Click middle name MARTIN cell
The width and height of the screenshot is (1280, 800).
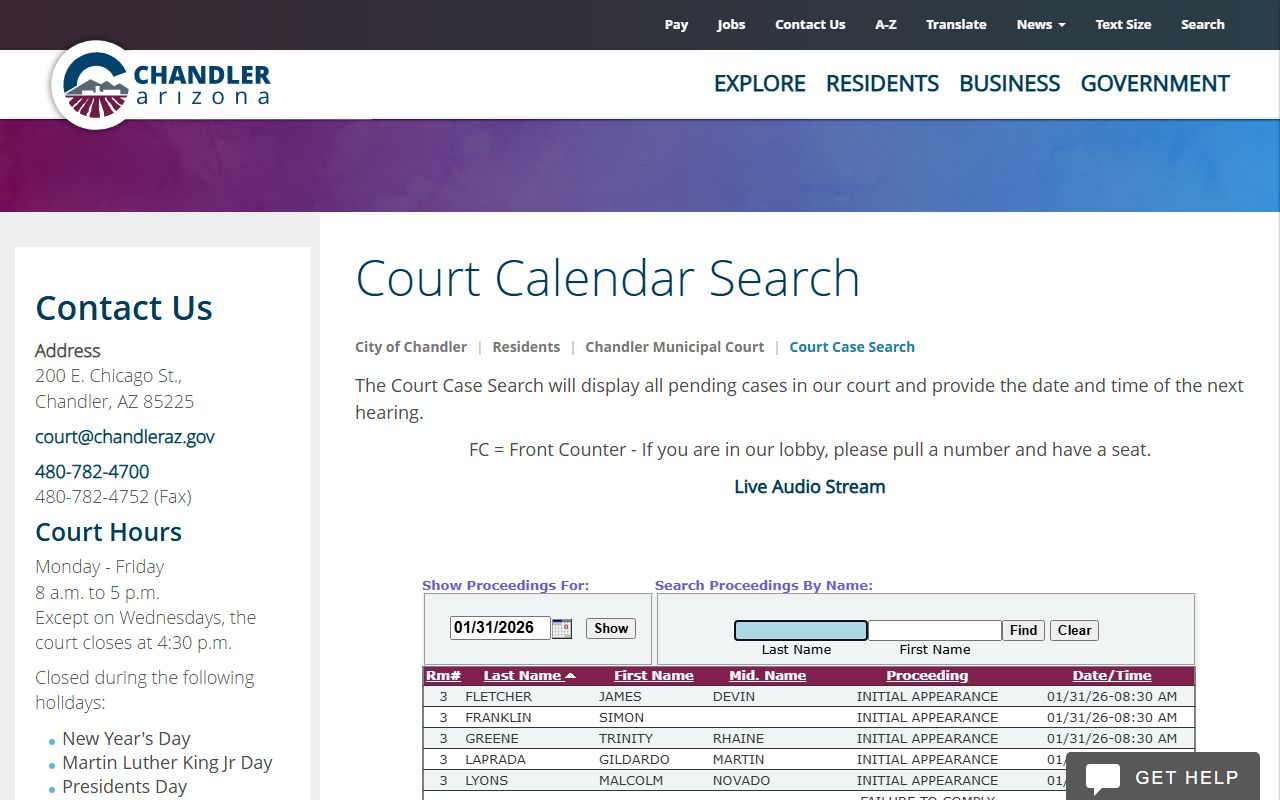(739, 760)
